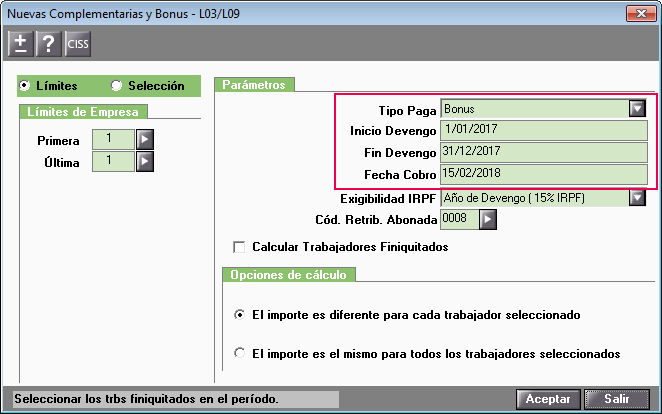Image resolution: width=662 pixels, height=414 pixels.
Task: Click the Última company number field
Action: coord(113,162)
